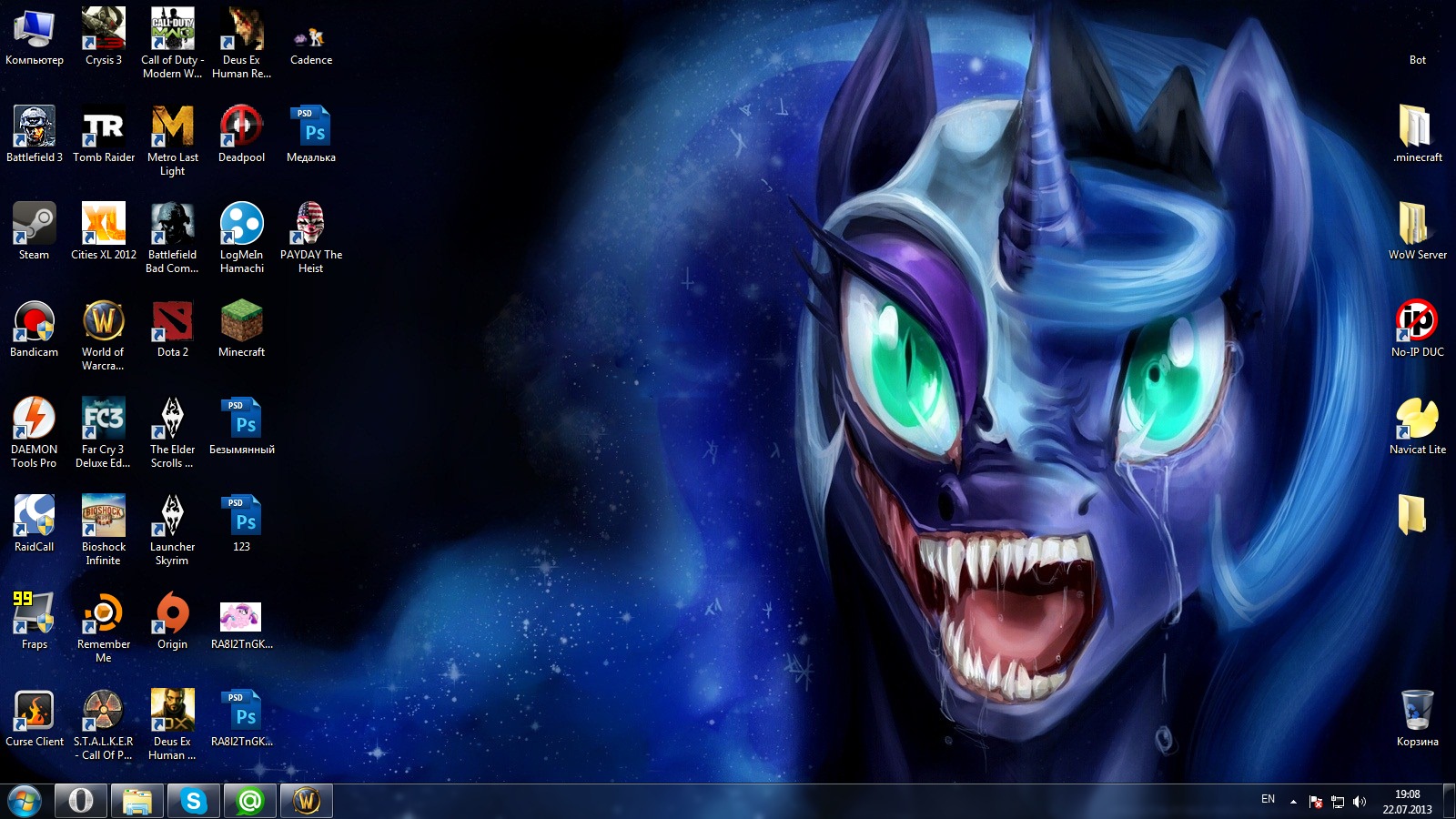Open Mail.ru Agent taskbar button
The width and height of the screenshot is (1456, 819).
[250, 801]
